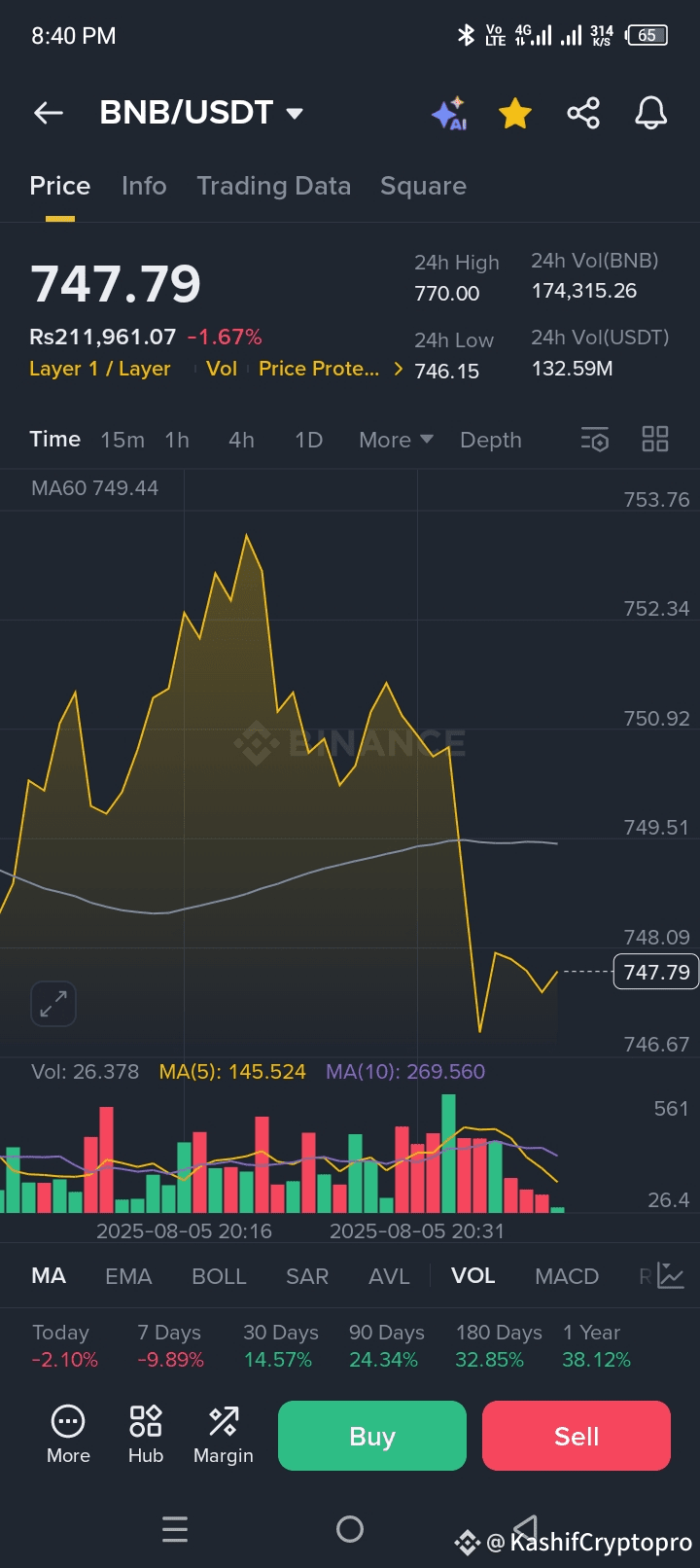Open the chart layout grid icon
The image size is (700, 1568).
tap(655, 440)
